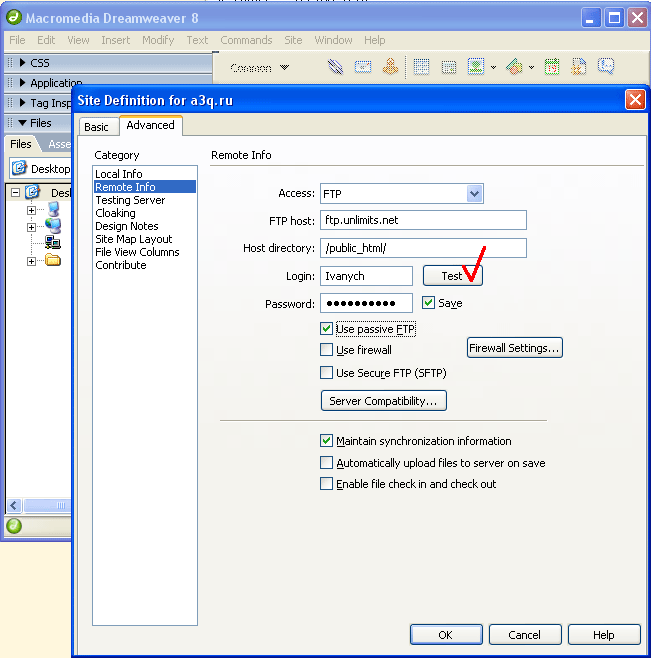Screen dimensions: 651x658
Task: Collapse the Desktop root tree node
Action: click(16, 193)
